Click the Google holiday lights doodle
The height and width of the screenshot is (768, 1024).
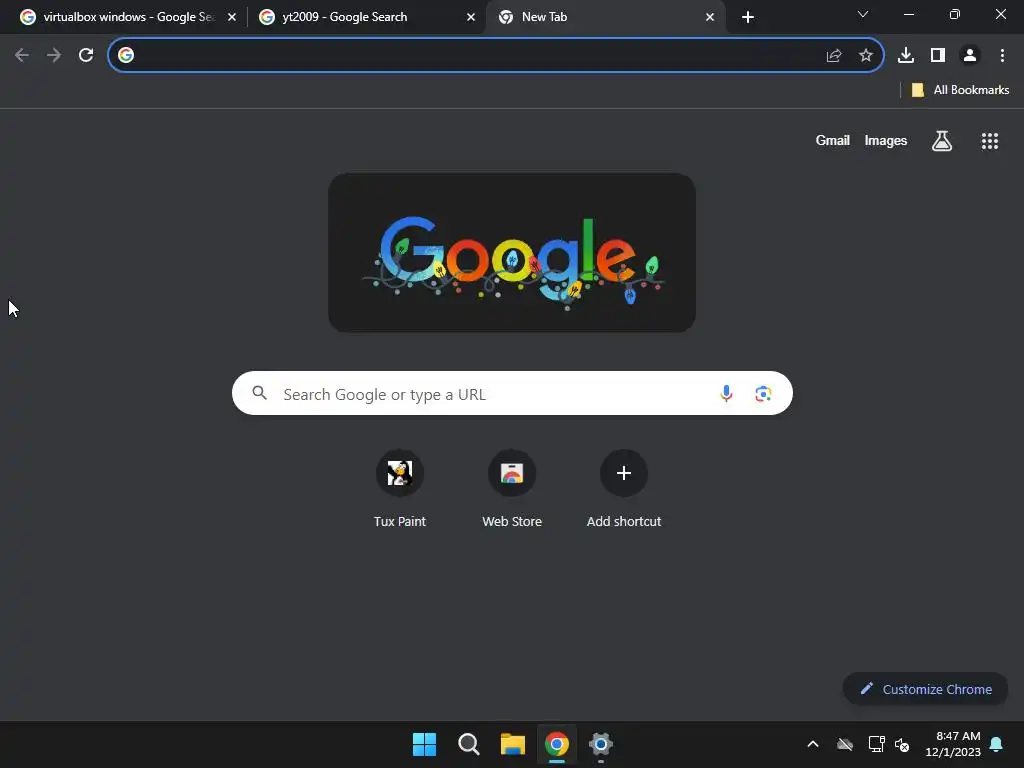(512, 253)
